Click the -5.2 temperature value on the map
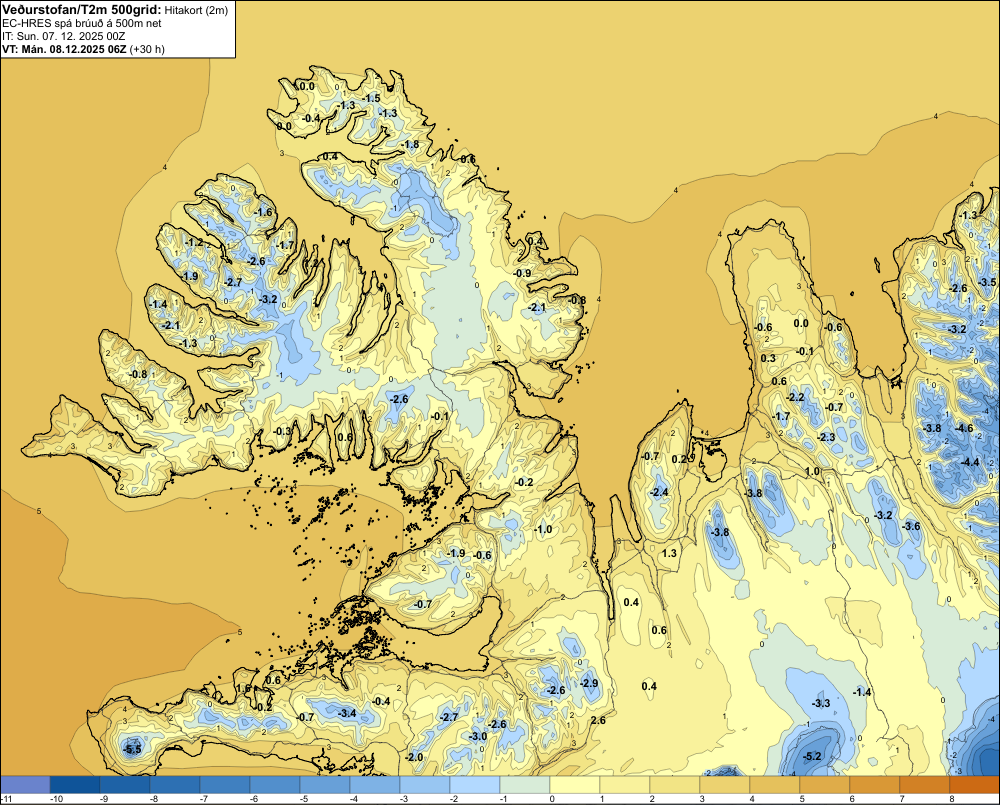1000x805 pixels. 812,757
